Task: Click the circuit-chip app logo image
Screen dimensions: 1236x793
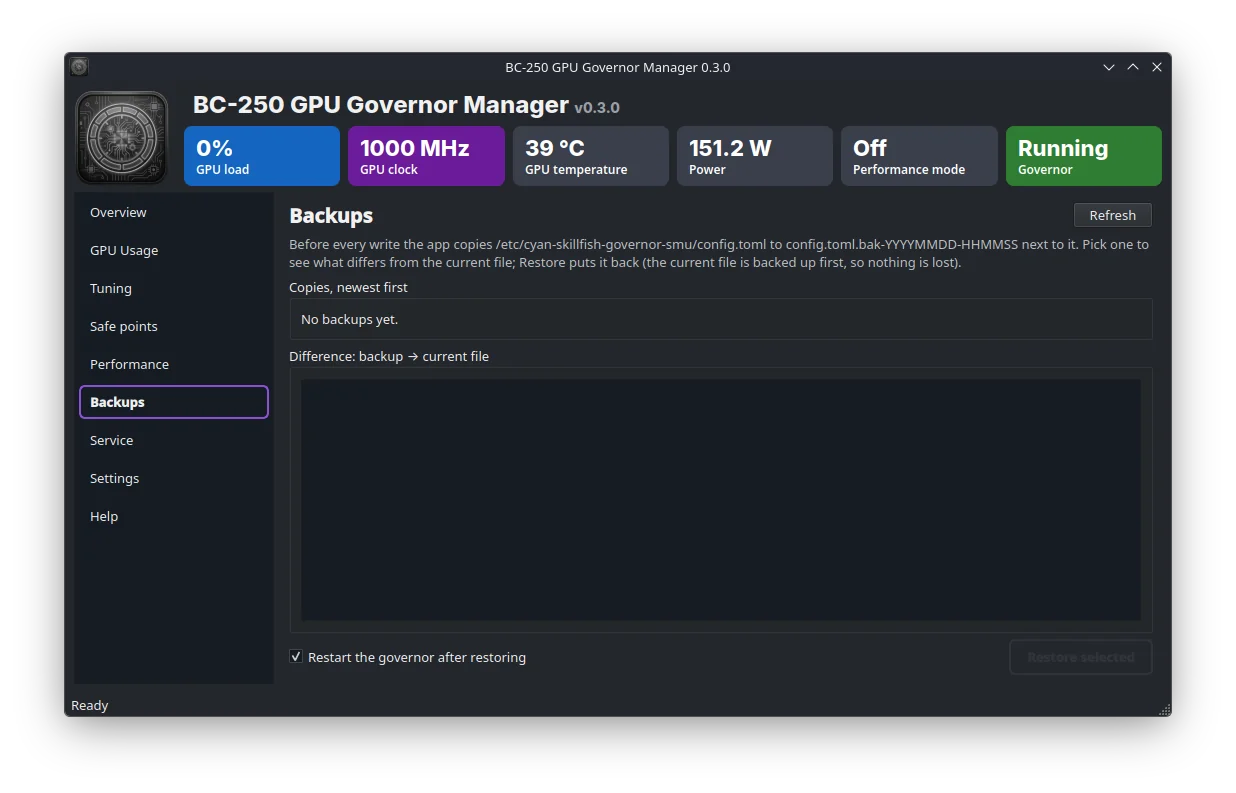Action: (x=122, y=138)
